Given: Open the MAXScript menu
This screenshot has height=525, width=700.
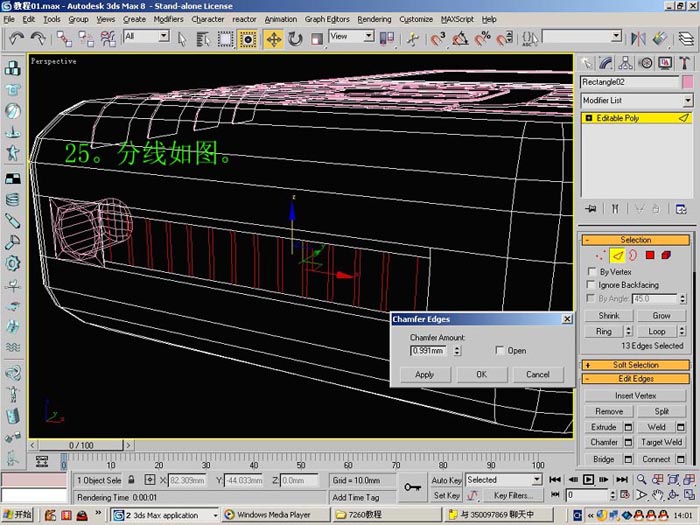Looking at the screenshot, I should (x=457, y=19).
